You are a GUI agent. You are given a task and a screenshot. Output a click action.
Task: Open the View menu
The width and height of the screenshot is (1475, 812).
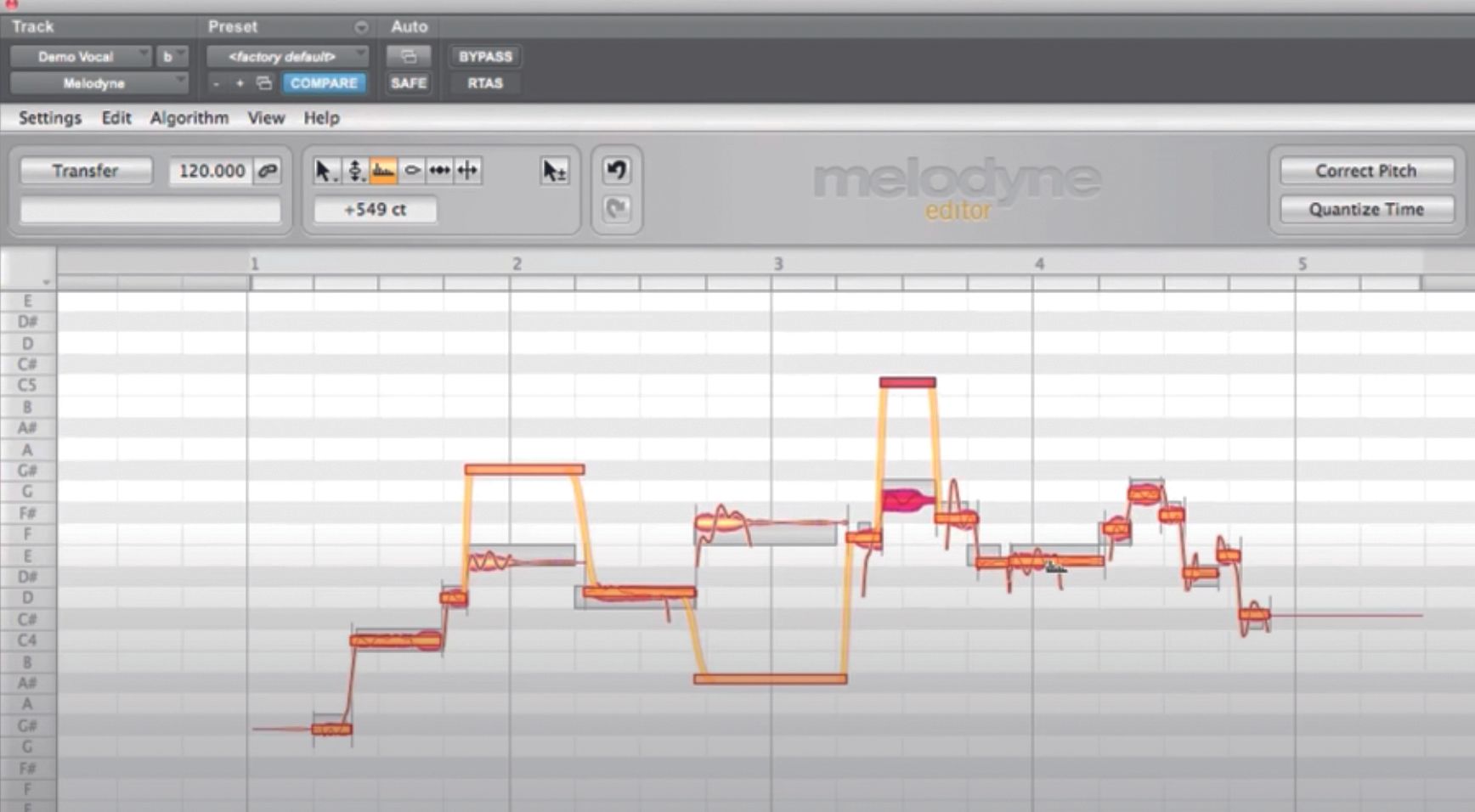266,118
